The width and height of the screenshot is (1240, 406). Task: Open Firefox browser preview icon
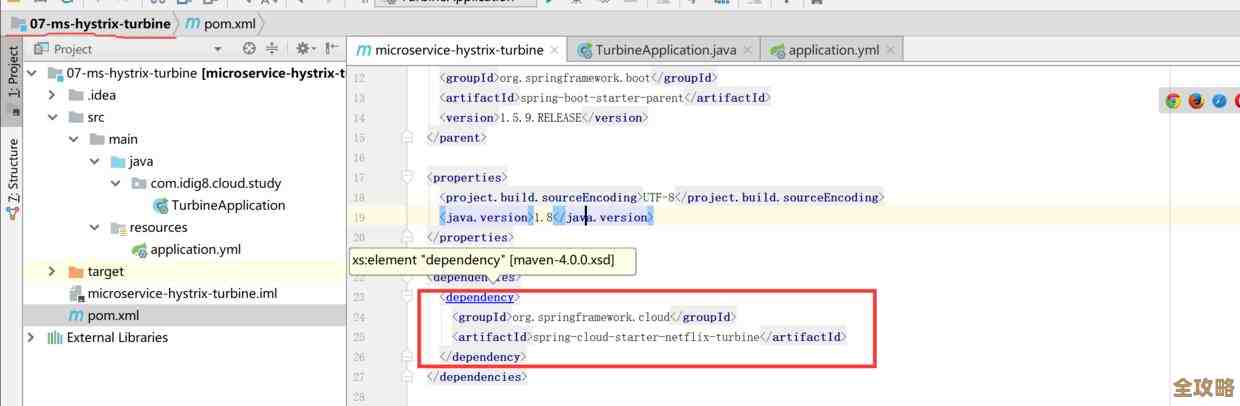tap(1196, 101)
